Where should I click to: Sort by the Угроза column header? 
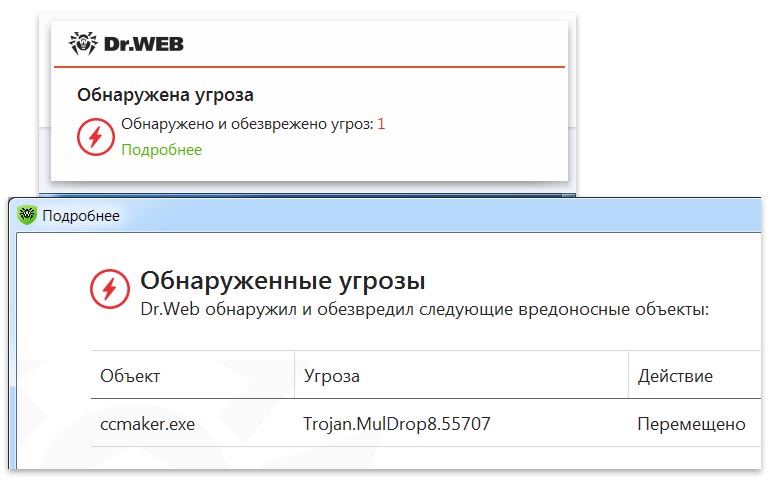coord(461,376)
